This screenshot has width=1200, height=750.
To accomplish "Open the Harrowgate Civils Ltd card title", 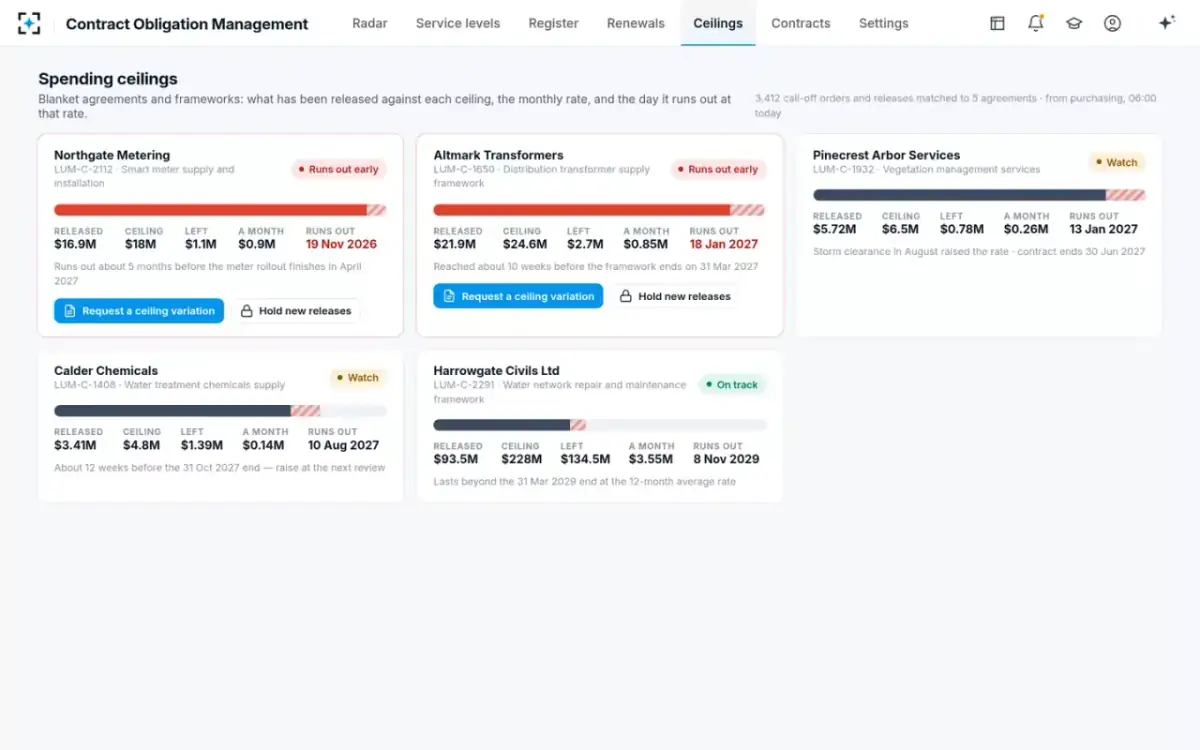I will tap(496, 371).
